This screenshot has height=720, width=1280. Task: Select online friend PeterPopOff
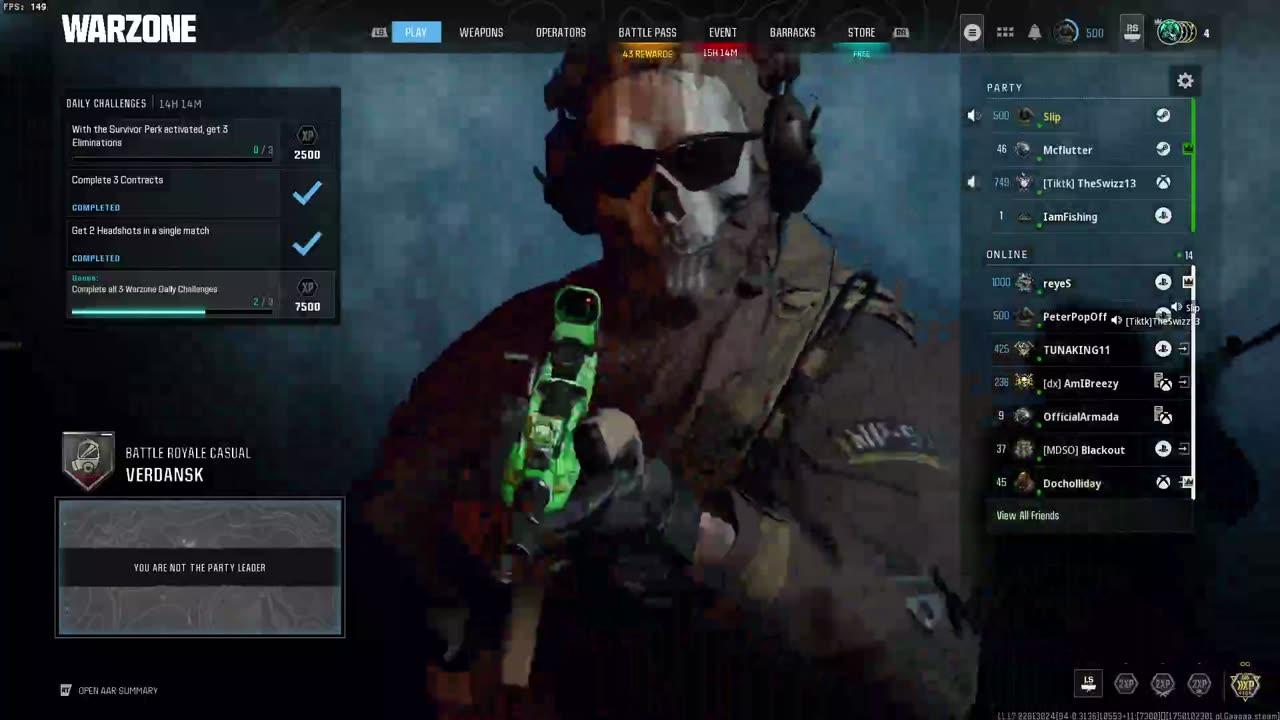tap(1089, 316)
